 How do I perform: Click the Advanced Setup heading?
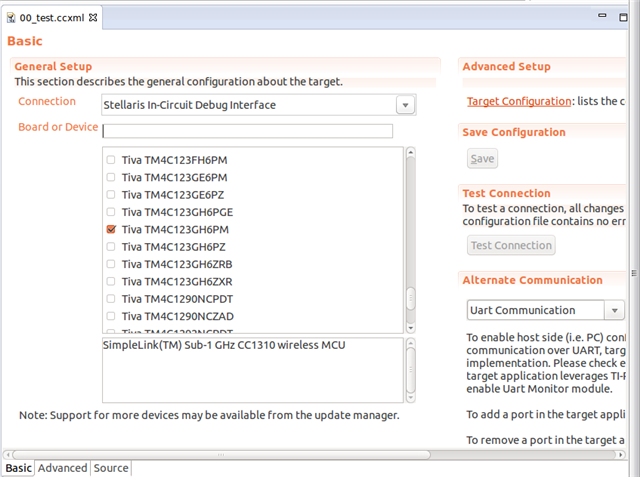507,67
